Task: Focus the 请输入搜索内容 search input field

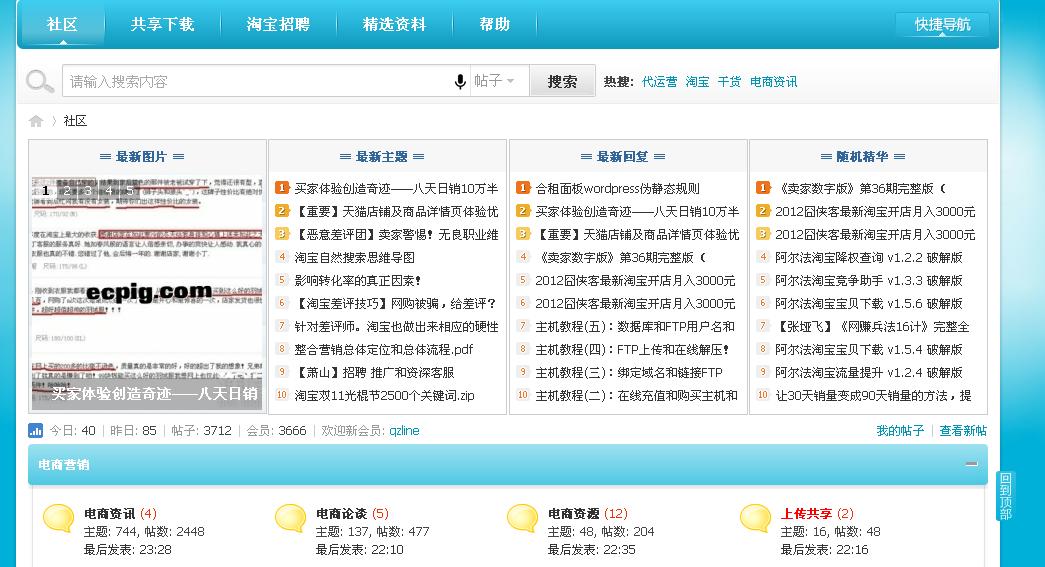Action: [x=257, y=81]
